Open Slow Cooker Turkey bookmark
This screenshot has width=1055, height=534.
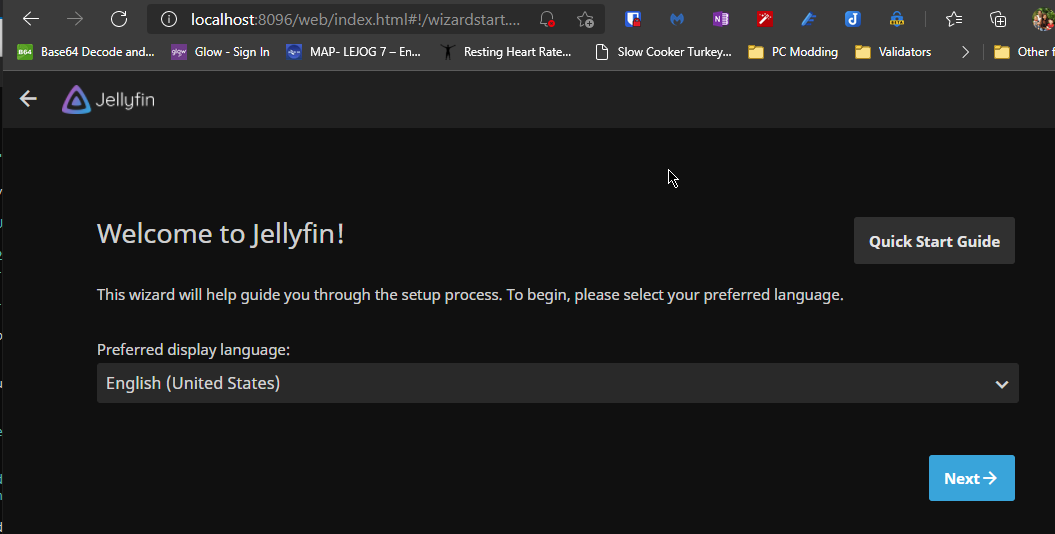point(663,52)
